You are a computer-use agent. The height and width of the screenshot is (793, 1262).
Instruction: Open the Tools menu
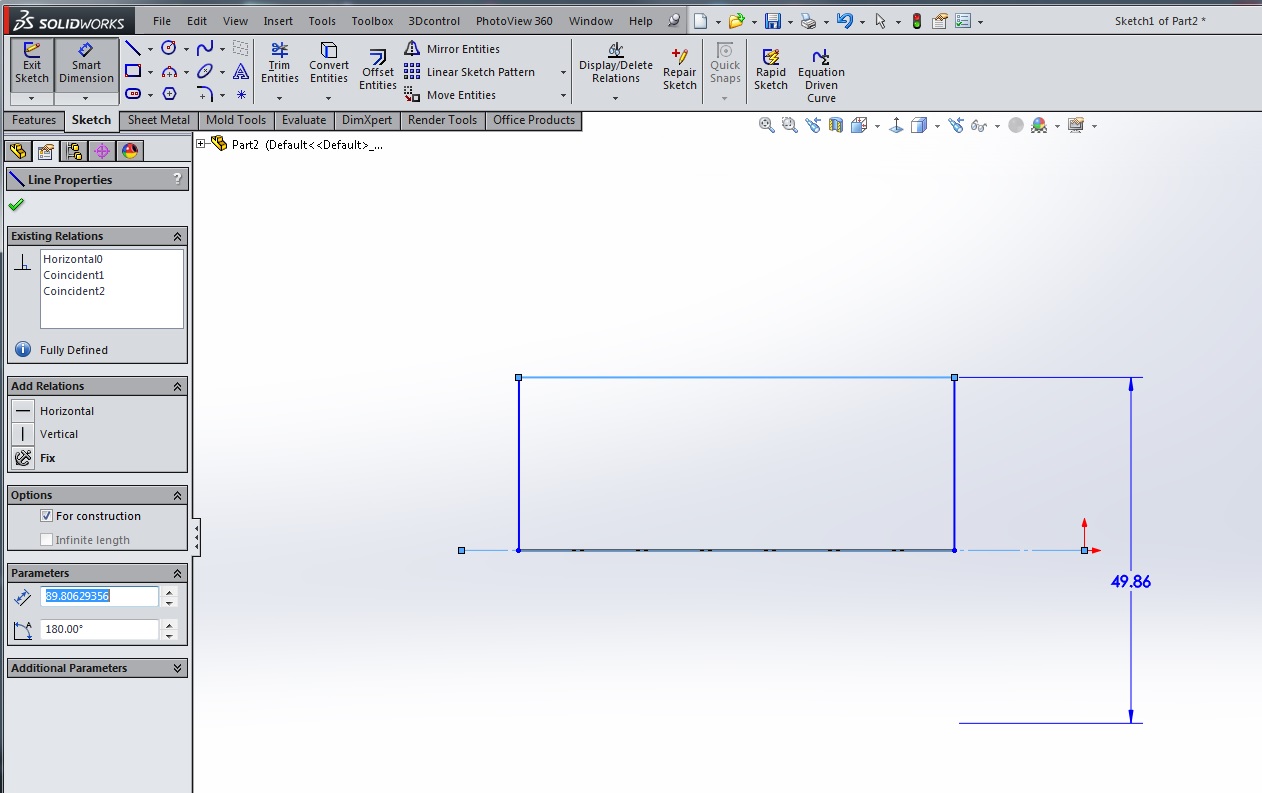click(321, 20)
